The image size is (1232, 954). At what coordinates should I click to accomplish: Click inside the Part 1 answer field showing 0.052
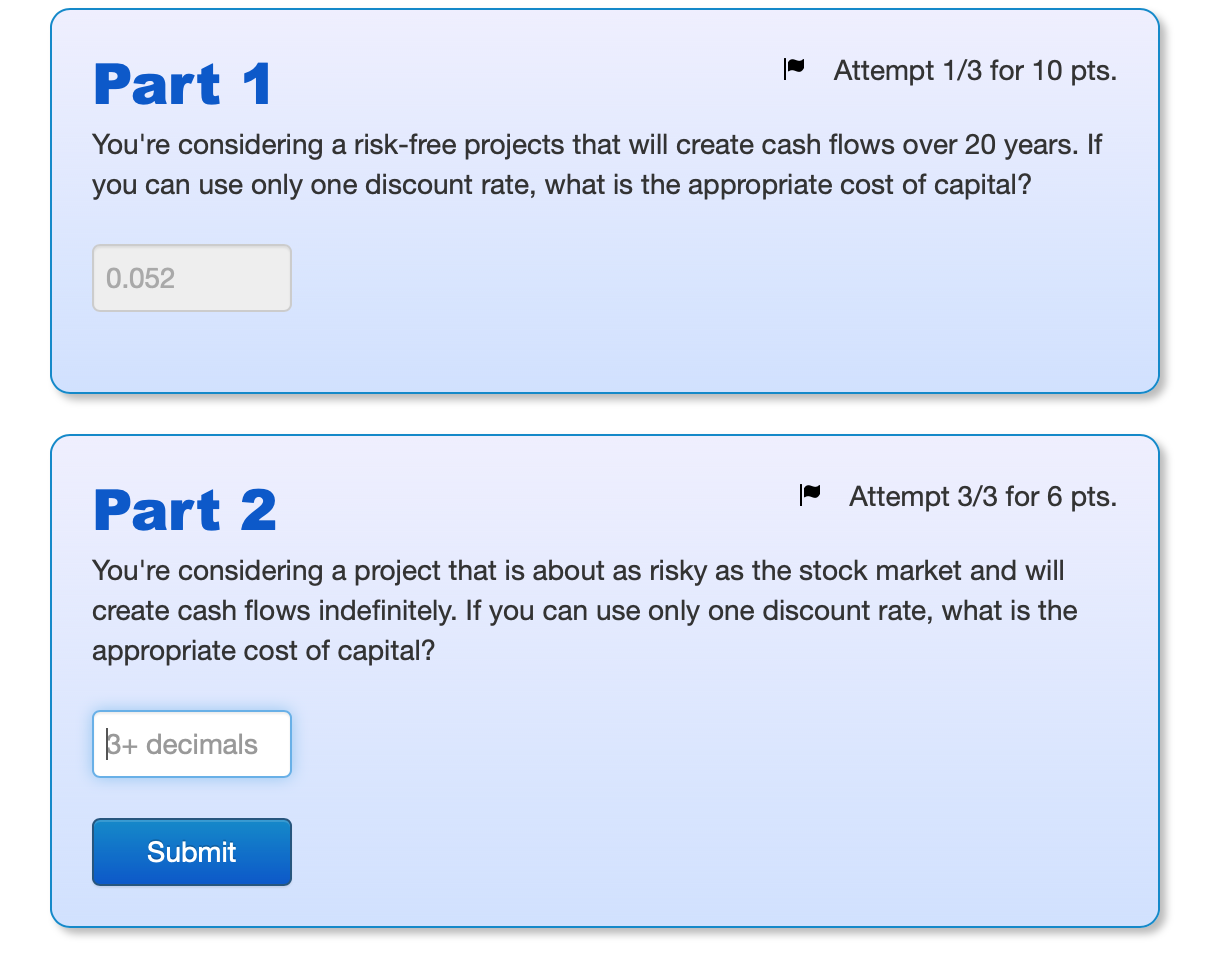191,277
